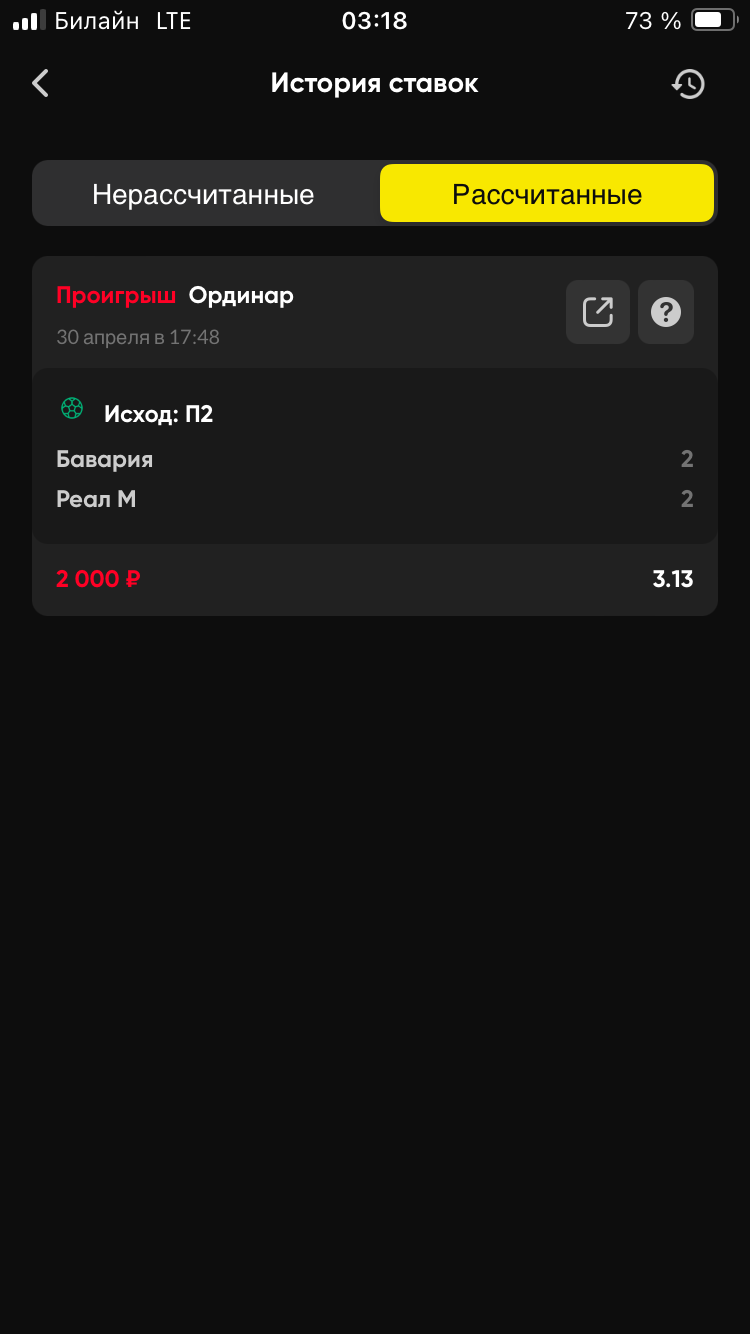Viewport: 750px width, 1334px height.
Task: Tap the green football sport icon
Action: pos(72,408)
